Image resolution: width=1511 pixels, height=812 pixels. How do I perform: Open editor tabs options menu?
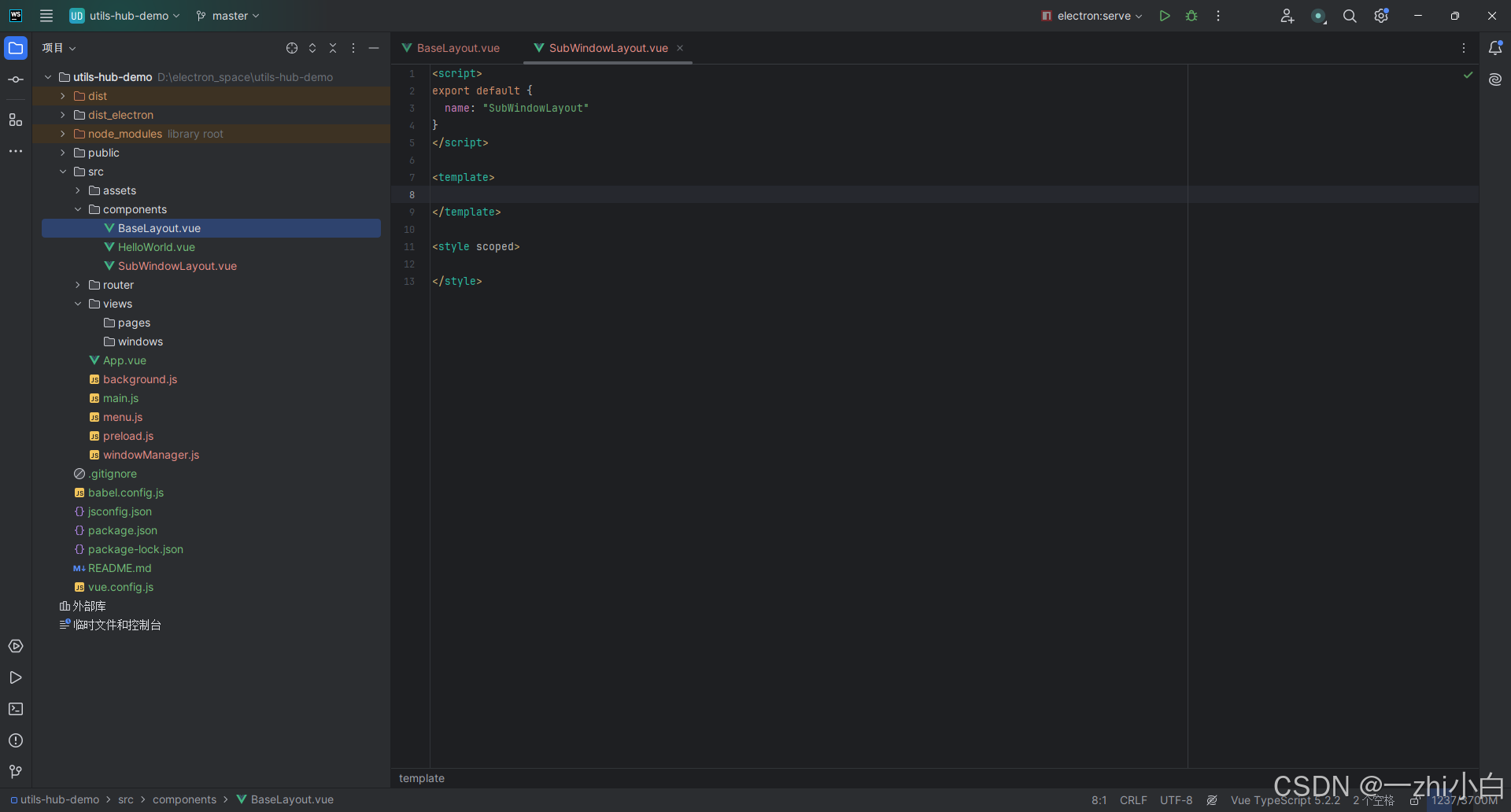[x=1464, y=48]
